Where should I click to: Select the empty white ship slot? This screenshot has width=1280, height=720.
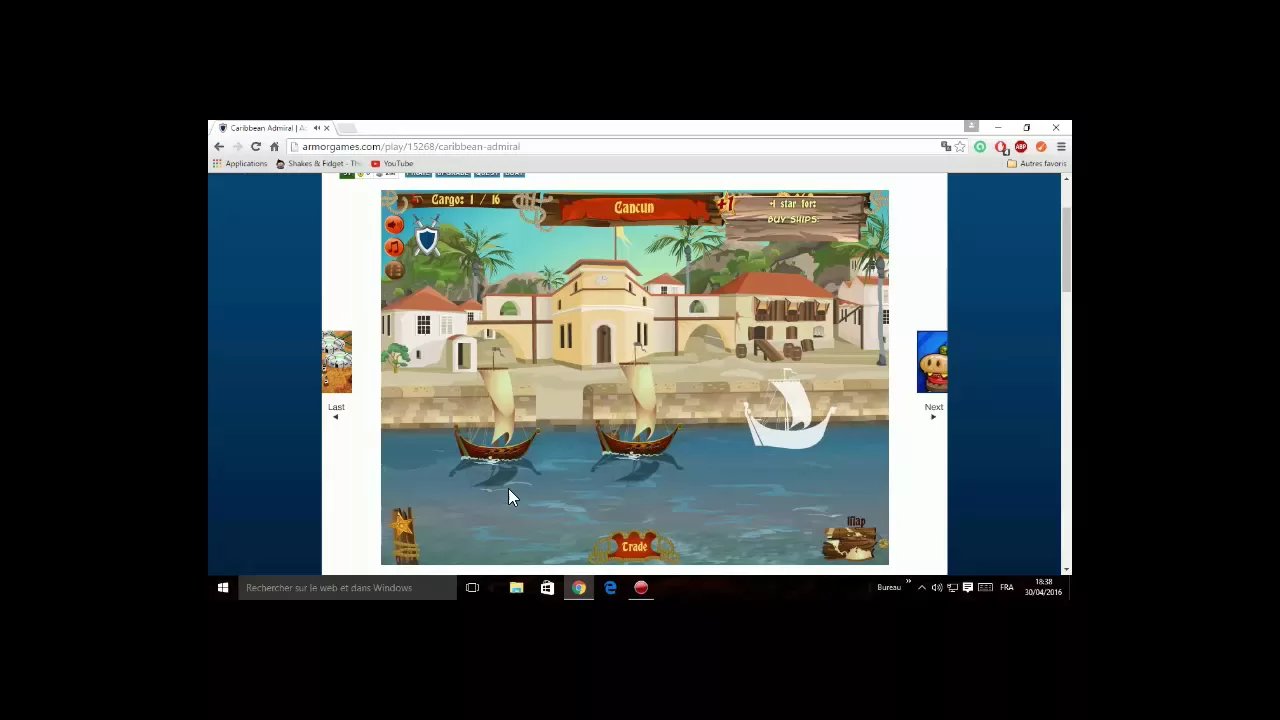tap(789, 410)
